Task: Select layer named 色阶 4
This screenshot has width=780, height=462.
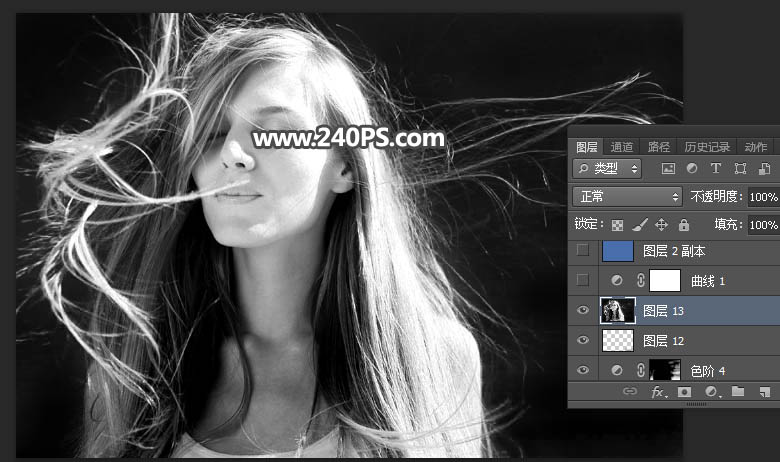Action: click(708, 371)
